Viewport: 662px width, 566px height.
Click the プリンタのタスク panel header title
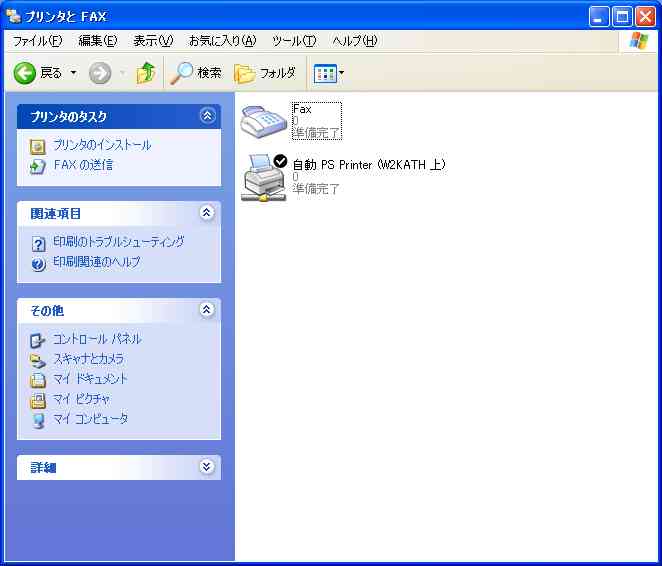(68, 116)
